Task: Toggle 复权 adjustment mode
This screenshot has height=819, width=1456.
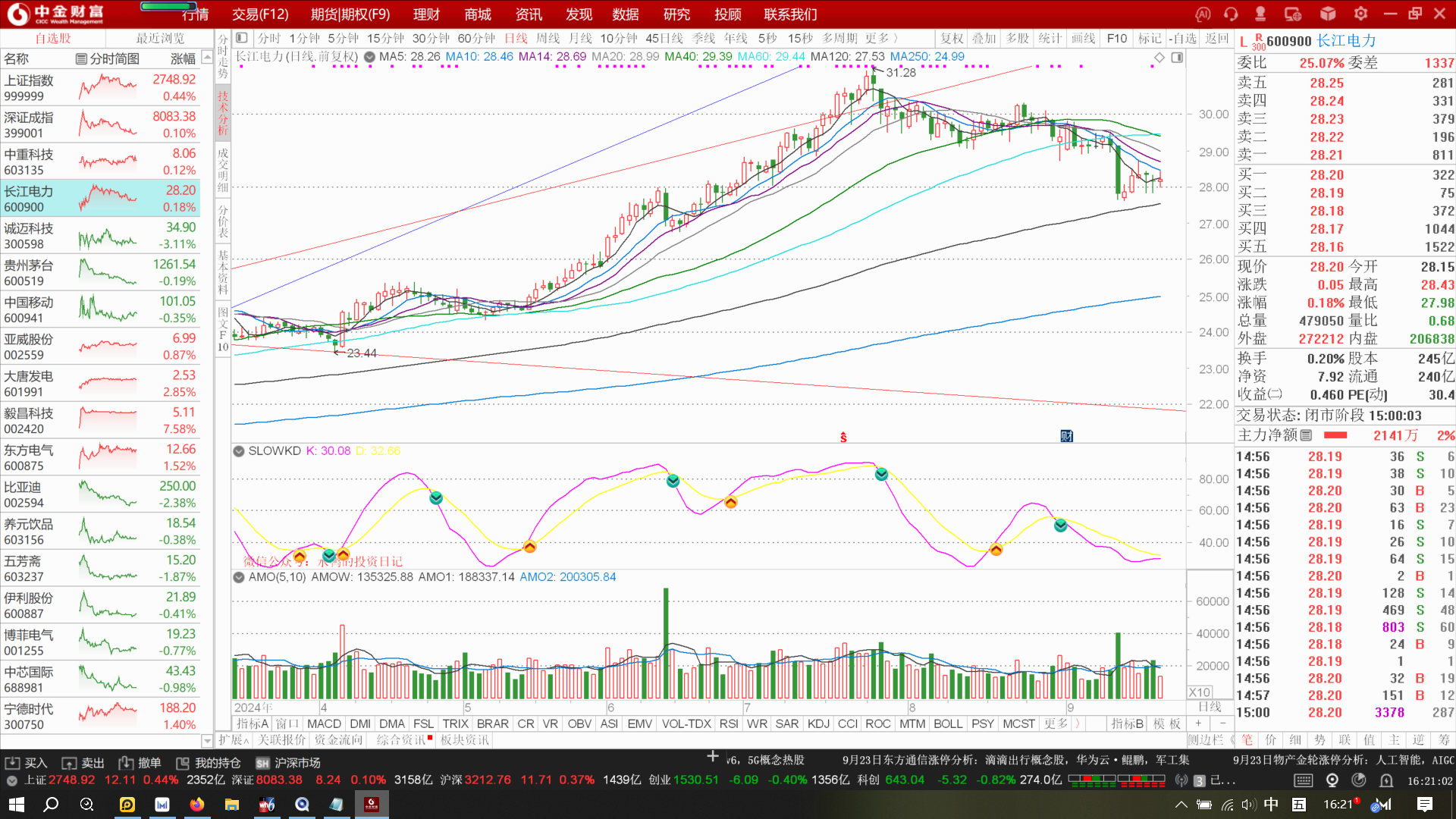Action: (x=952, y=38)
